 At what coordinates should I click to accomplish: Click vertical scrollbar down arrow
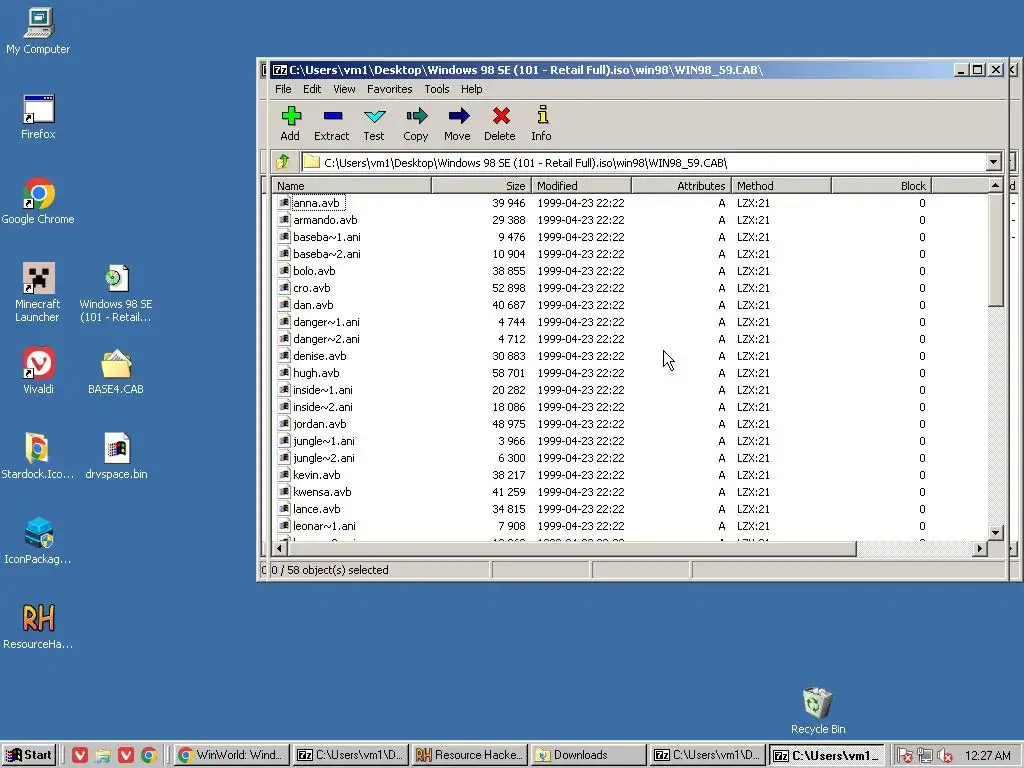[995, 532]
